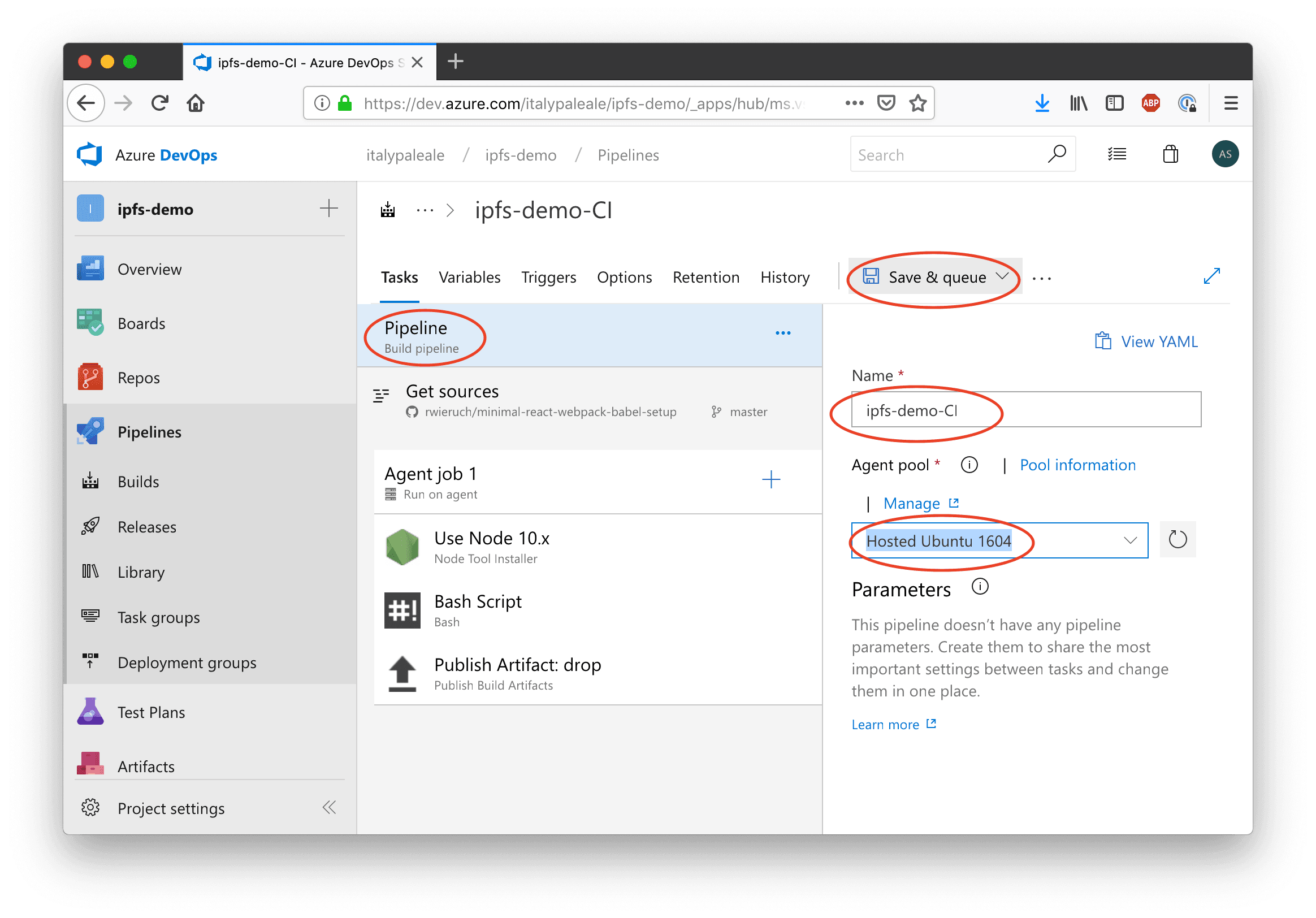Switch to the Tasks tab

(x=400, y=278)
